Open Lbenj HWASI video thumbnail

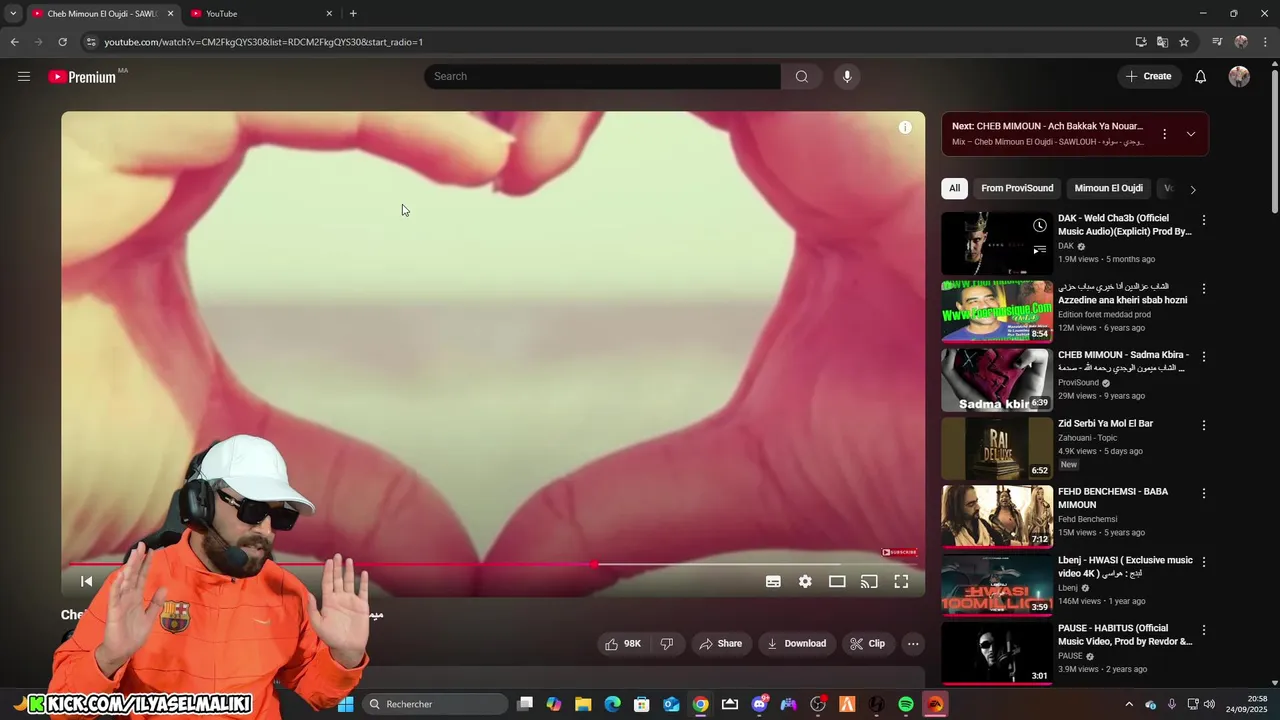click(x=997, y=585)
